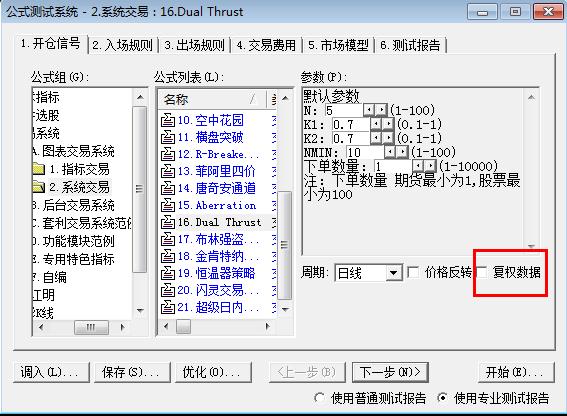Image resolution: width=567 pixels, height=416 pixels.
Task: Increase the NMIN parameter with right stepper arrow
Action: point(402,152)
